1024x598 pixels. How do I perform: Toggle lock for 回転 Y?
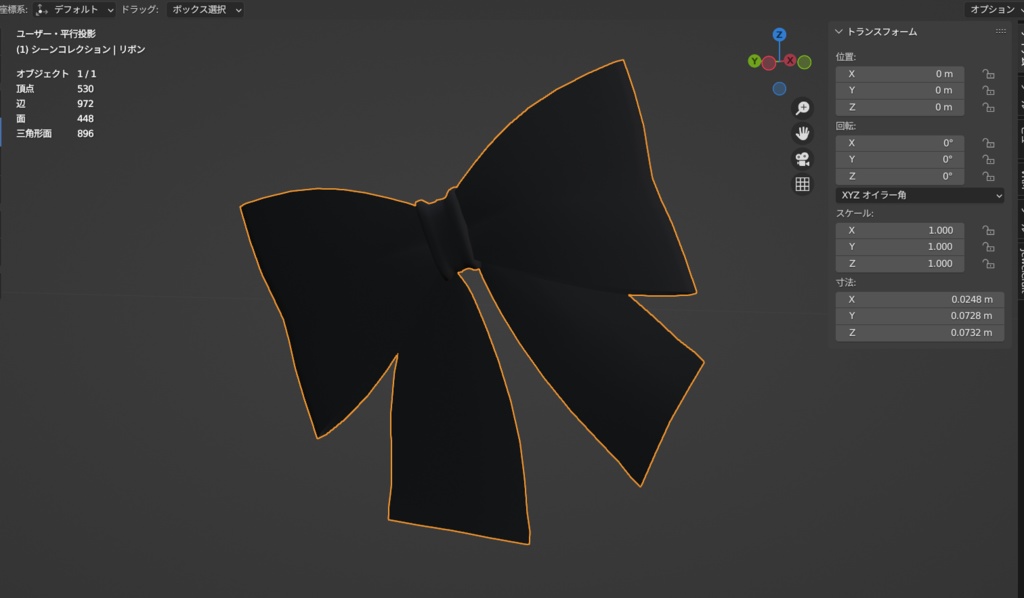click(989, 159)
